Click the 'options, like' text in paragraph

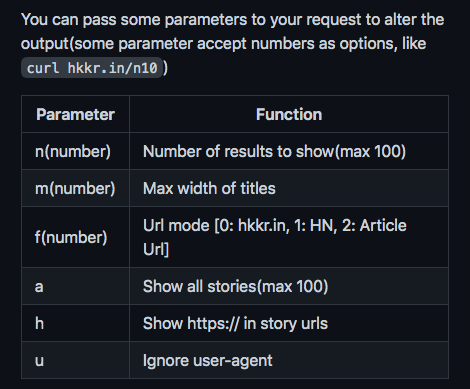pos(383,44)
